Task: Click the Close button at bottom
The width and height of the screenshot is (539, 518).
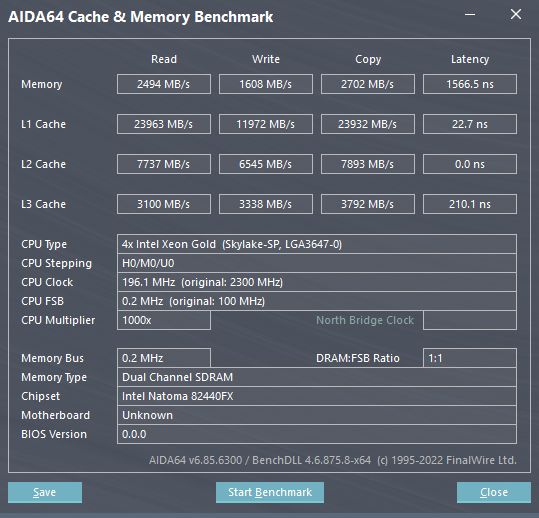Action: pos(494,492)
